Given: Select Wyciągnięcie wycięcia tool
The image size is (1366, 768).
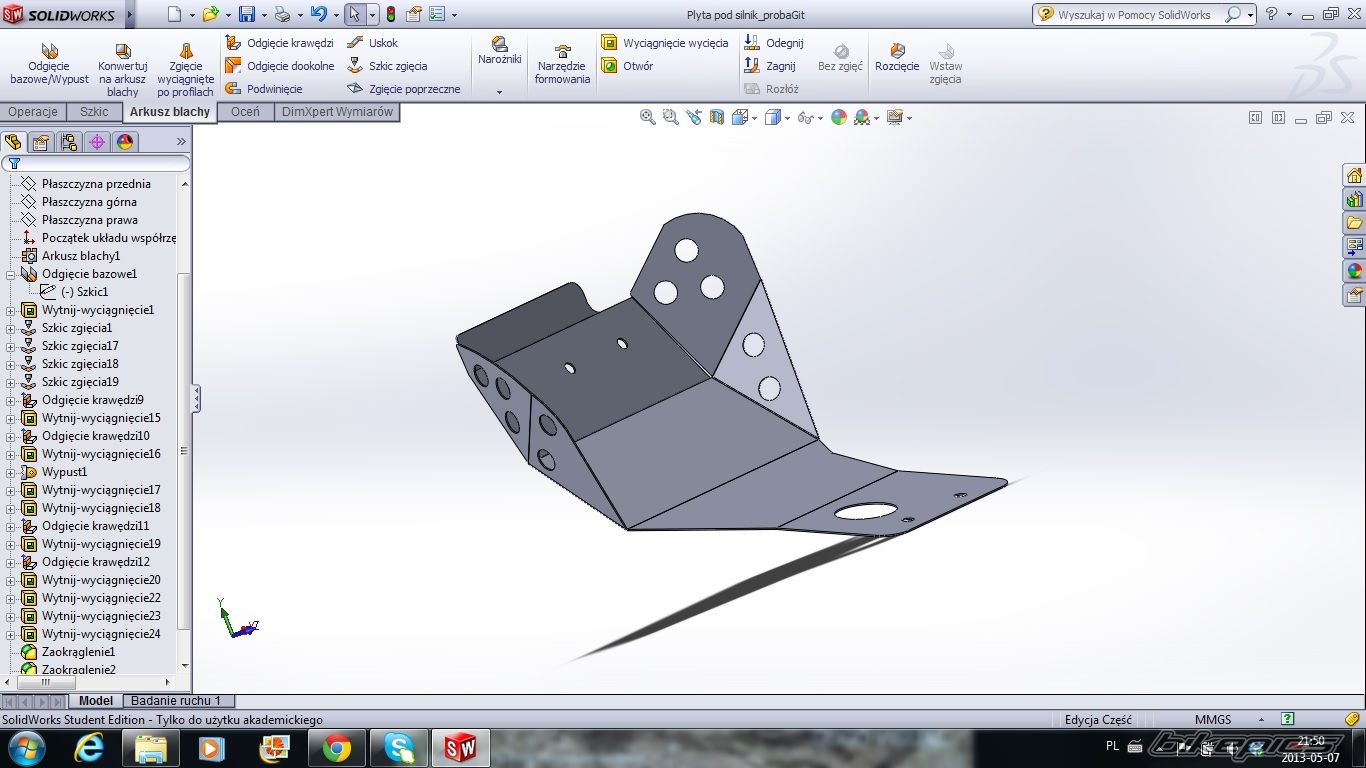Looking at the screenshot, I should (x=664, y=43).
